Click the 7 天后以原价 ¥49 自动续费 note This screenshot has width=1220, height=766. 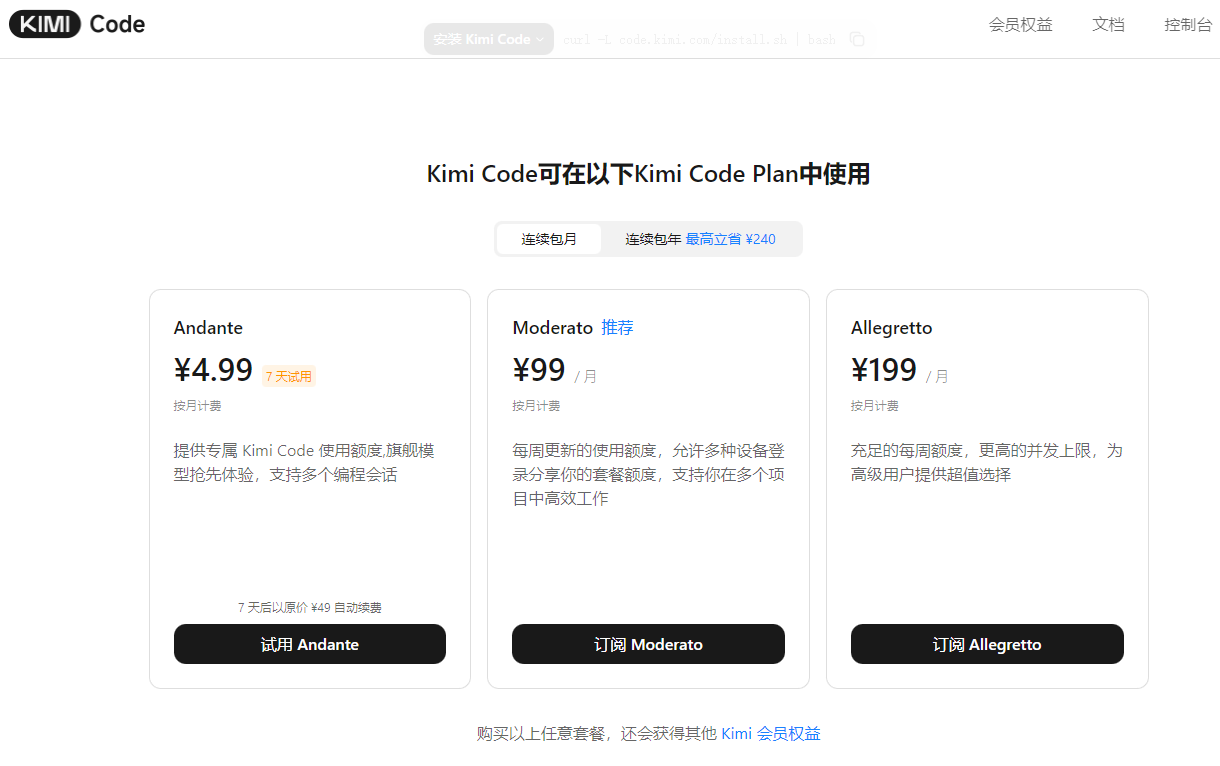pos(310,607)
